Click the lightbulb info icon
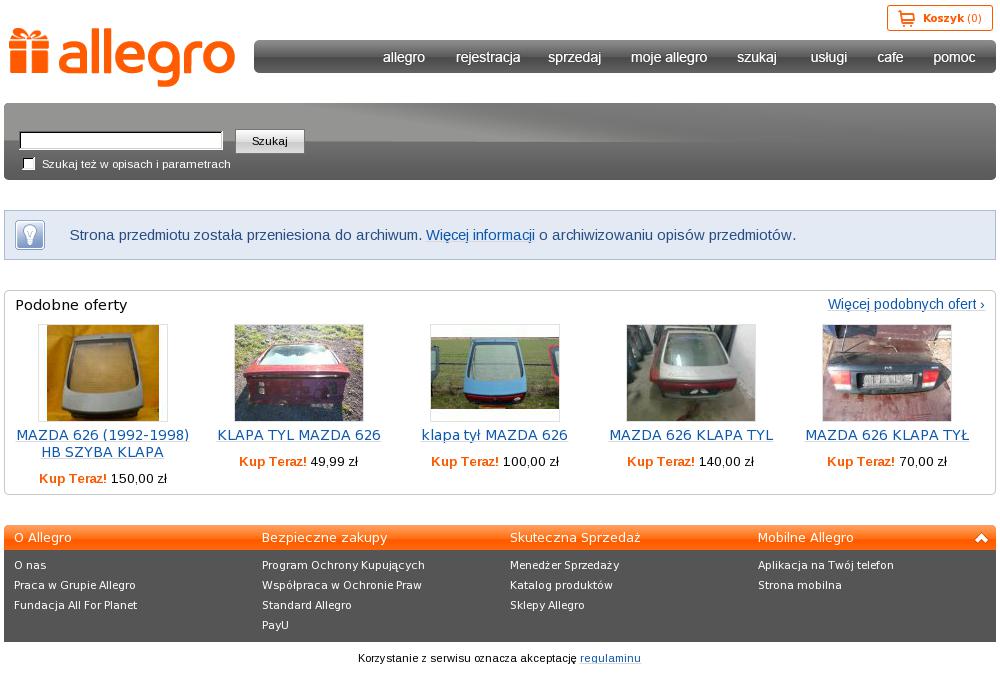The height and width of the screenshot is (678, 1000). [30, 235]
